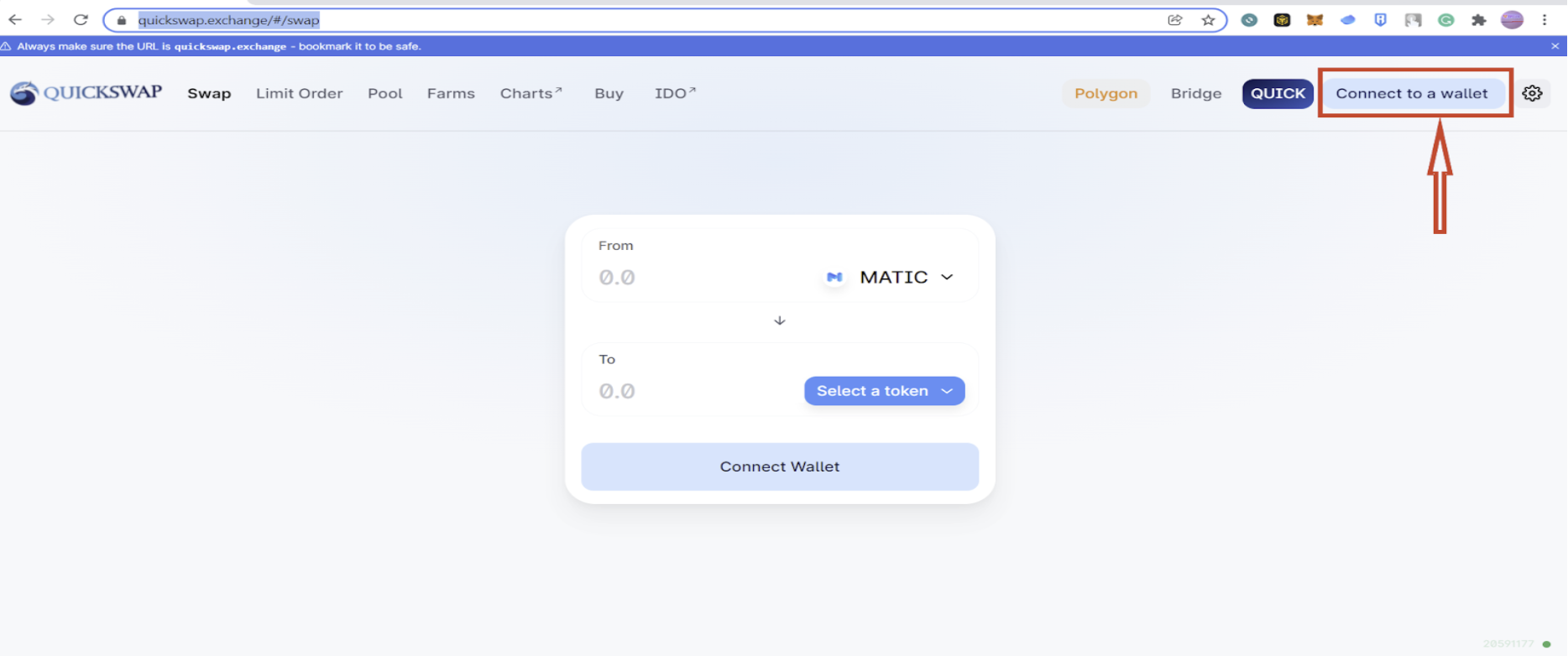
Task: Click the browser back arrow
Action: pos(15,19)
